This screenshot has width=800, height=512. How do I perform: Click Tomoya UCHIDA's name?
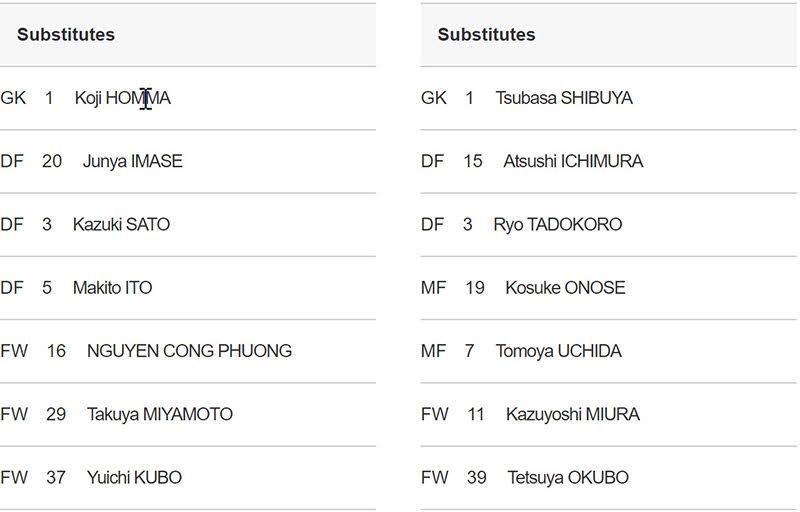point(558,351)
